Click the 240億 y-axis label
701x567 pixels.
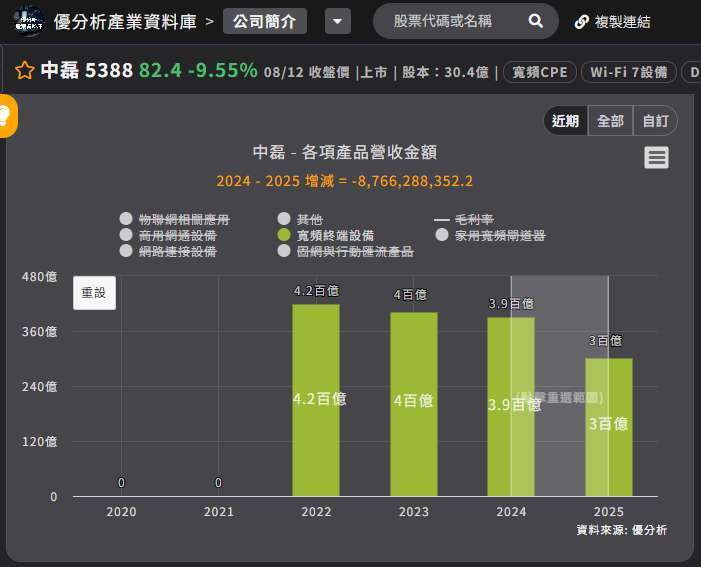click(39, 387)
